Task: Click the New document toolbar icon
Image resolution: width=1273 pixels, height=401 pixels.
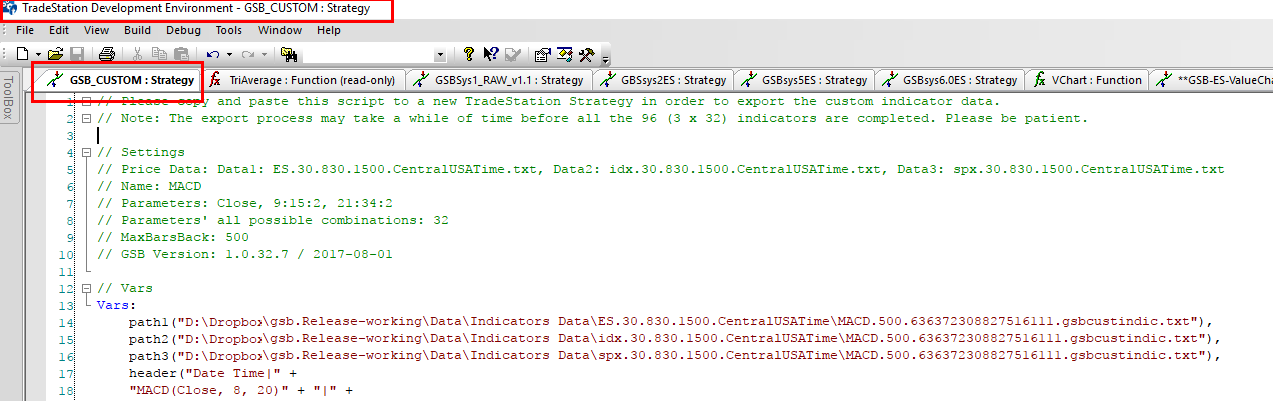Action: click(22, 54)
